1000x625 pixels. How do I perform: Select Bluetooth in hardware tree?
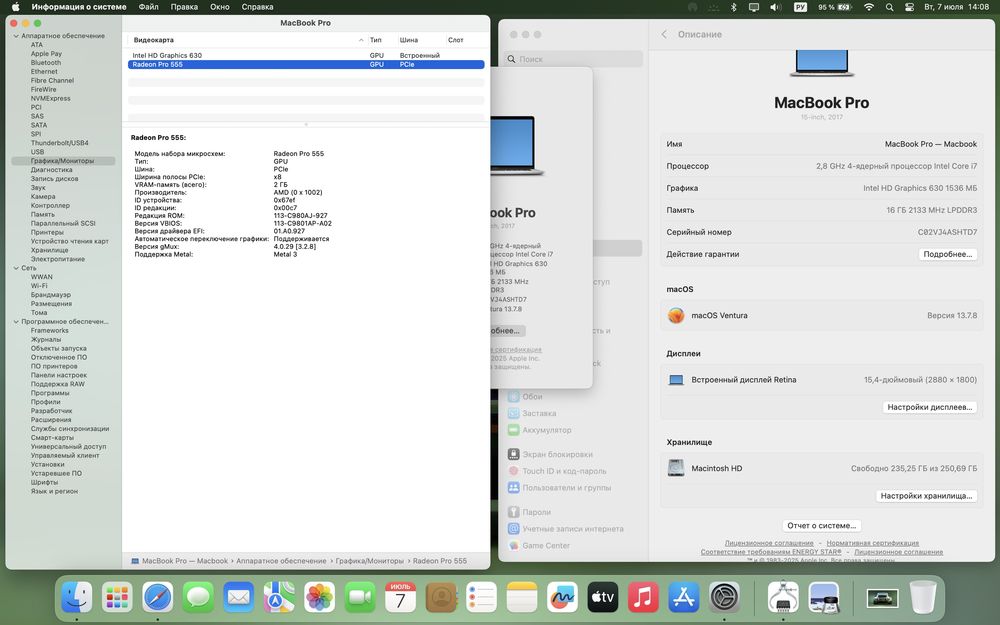[x=46, y=63]
